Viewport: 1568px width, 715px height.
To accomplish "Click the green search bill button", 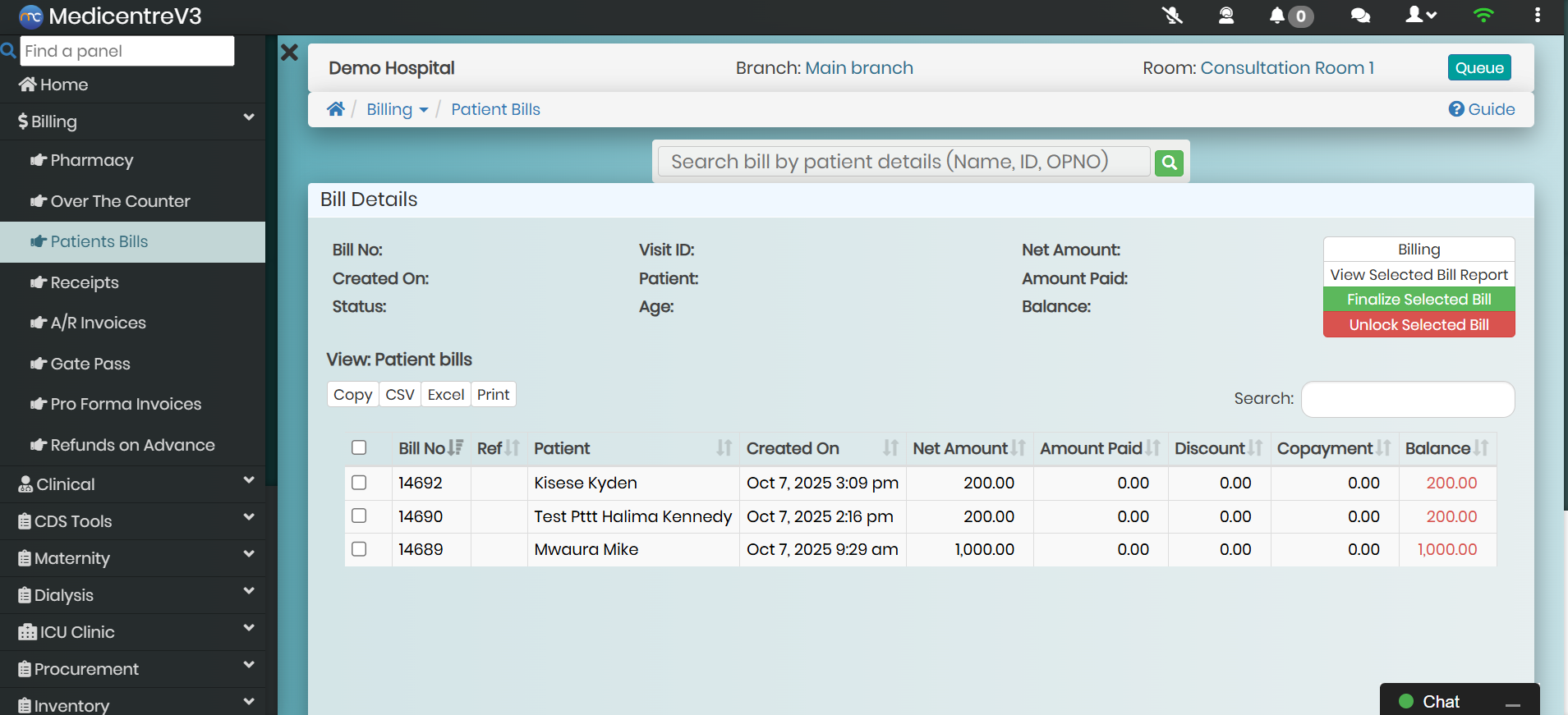I will (x=1169, y=163).
